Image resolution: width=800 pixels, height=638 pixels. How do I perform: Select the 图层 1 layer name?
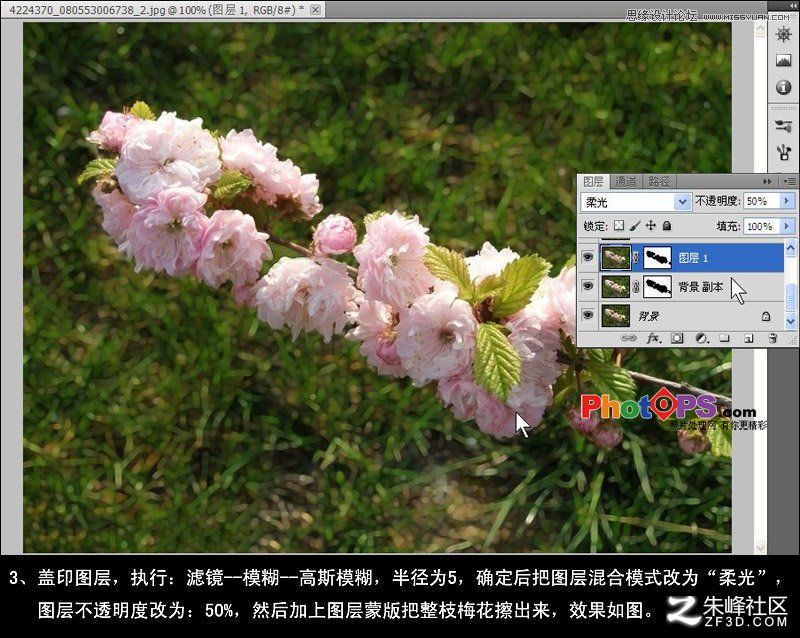(x=693, y=258)
